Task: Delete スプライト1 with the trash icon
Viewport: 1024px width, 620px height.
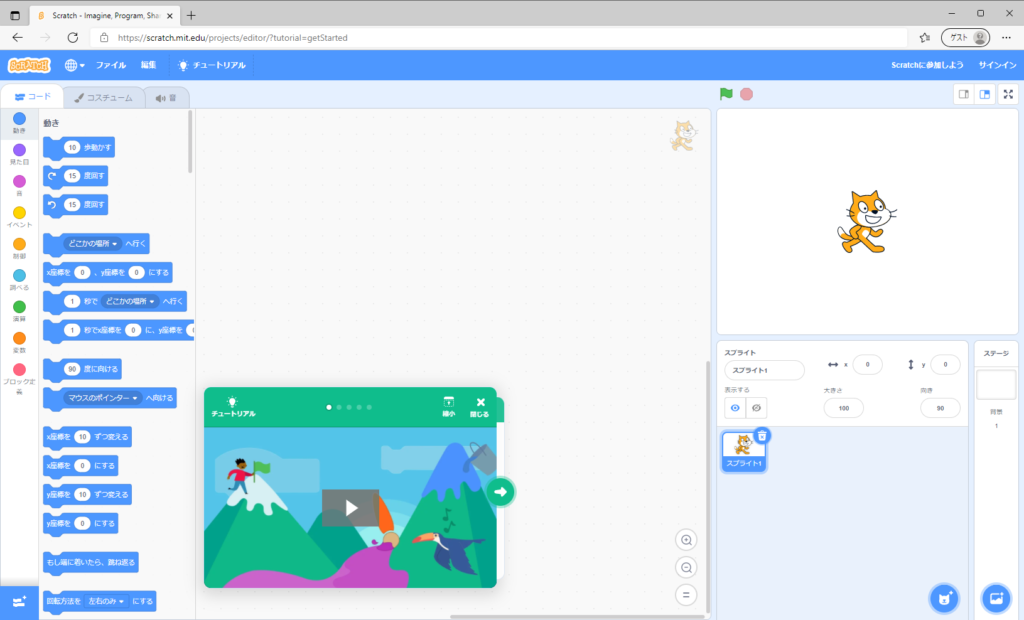Action: (762, 435)
